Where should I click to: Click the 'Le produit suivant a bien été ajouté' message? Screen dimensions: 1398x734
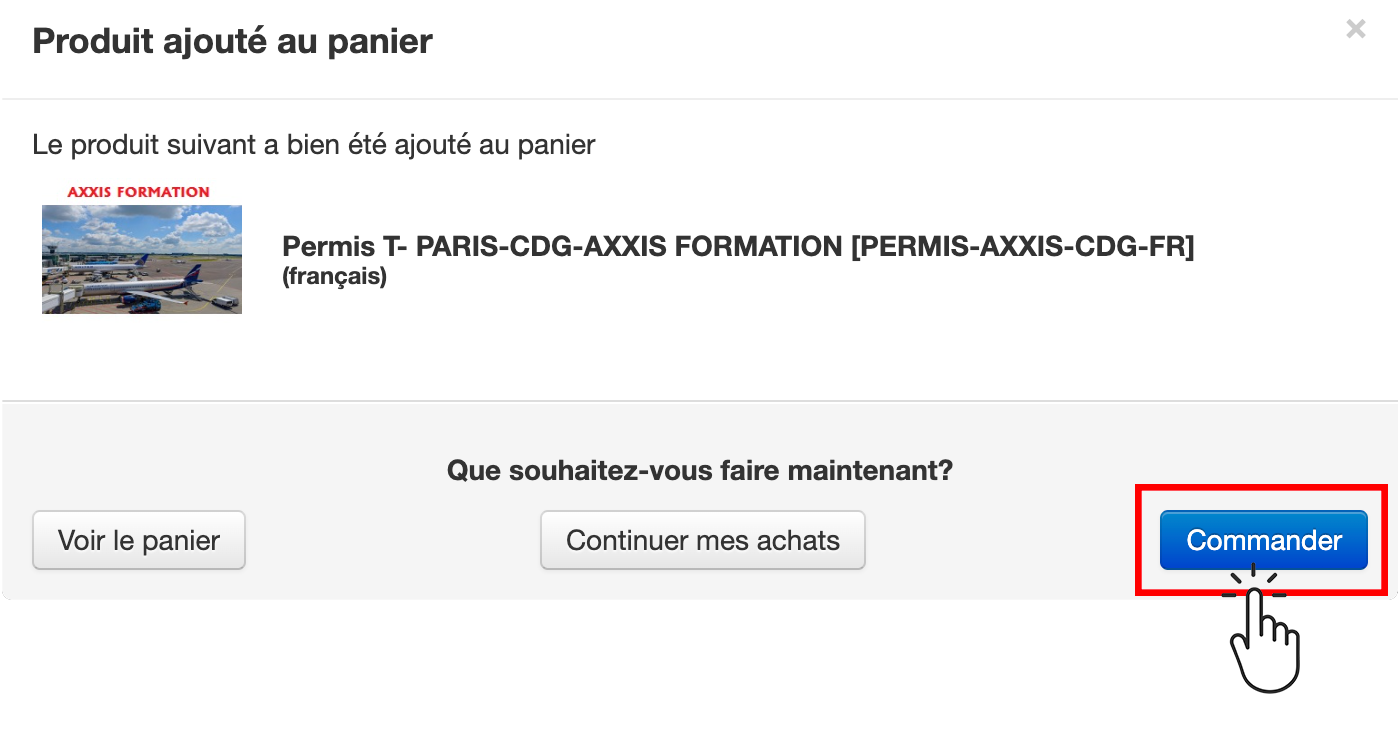click(x=314, y=145)
